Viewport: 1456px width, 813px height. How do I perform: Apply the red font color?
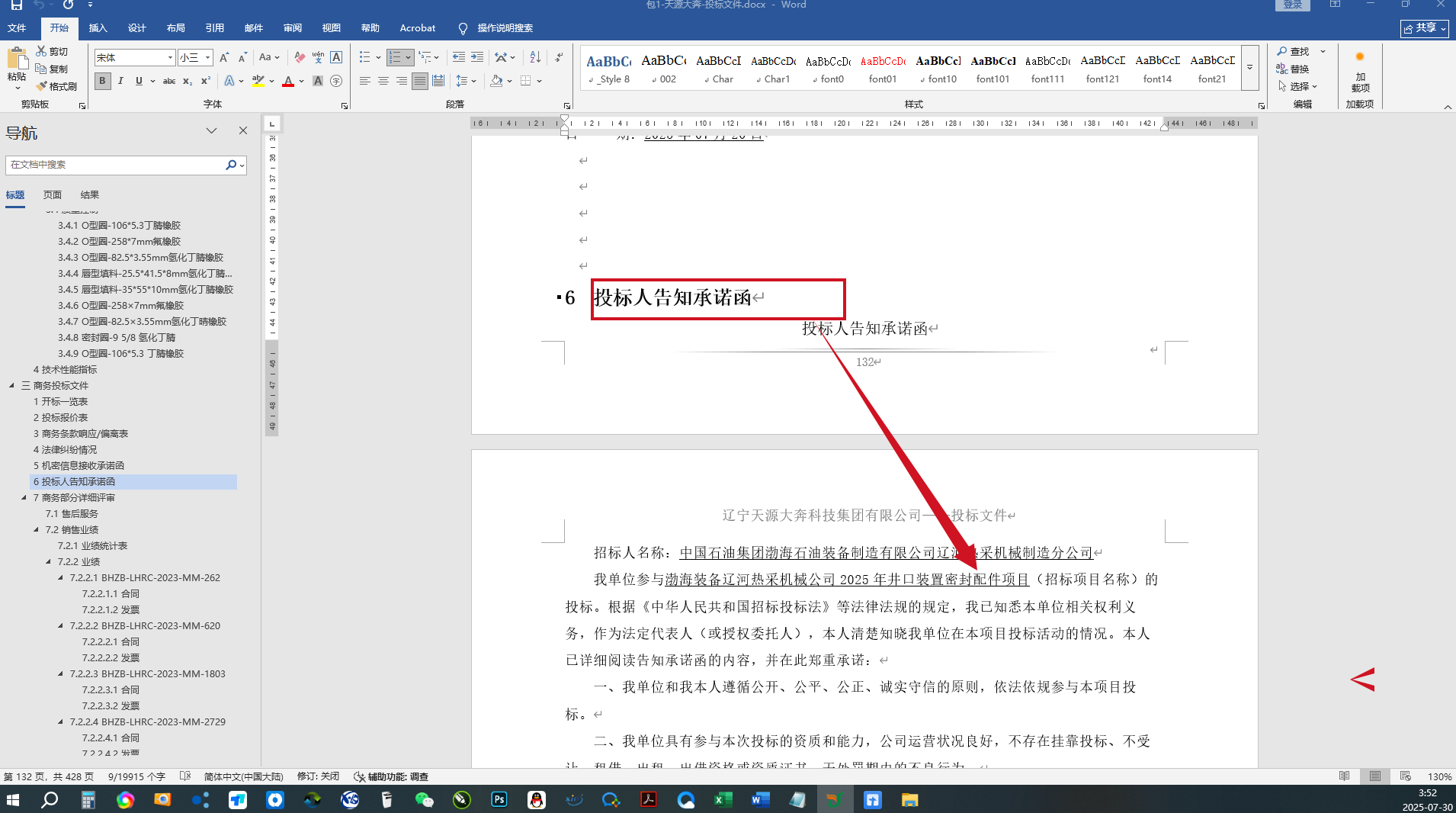tap(288, 81)
